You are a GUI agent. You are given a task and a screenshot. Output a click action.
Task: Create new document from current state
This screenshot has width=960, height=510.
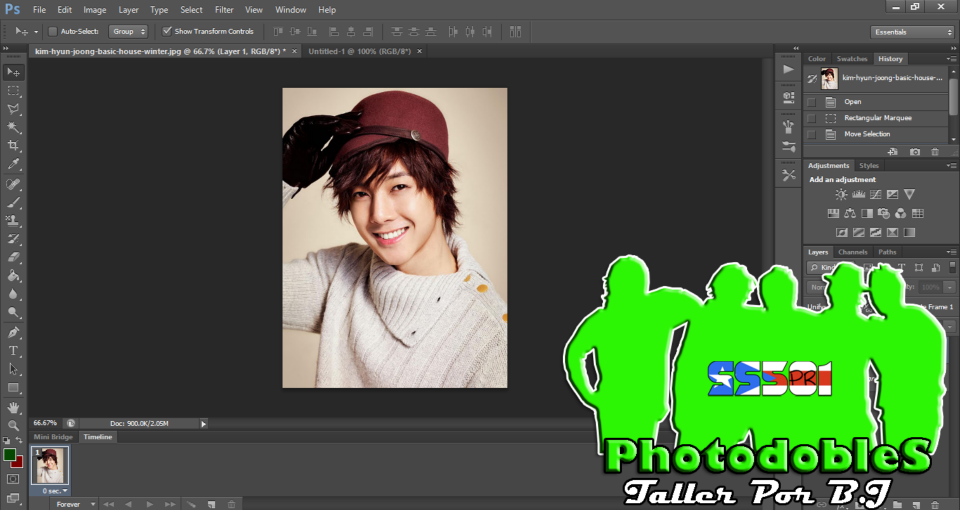click(x=893, y=152)
